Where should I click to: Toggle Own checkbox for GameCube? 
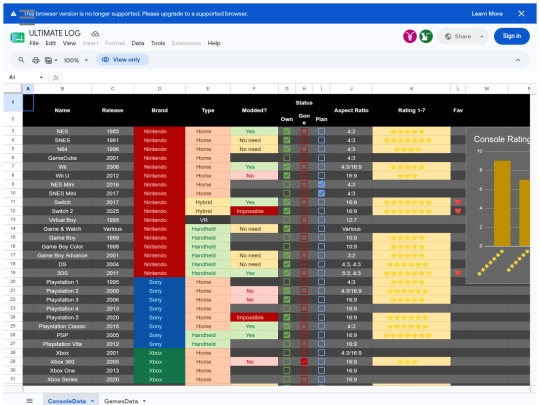click(287, 158)
